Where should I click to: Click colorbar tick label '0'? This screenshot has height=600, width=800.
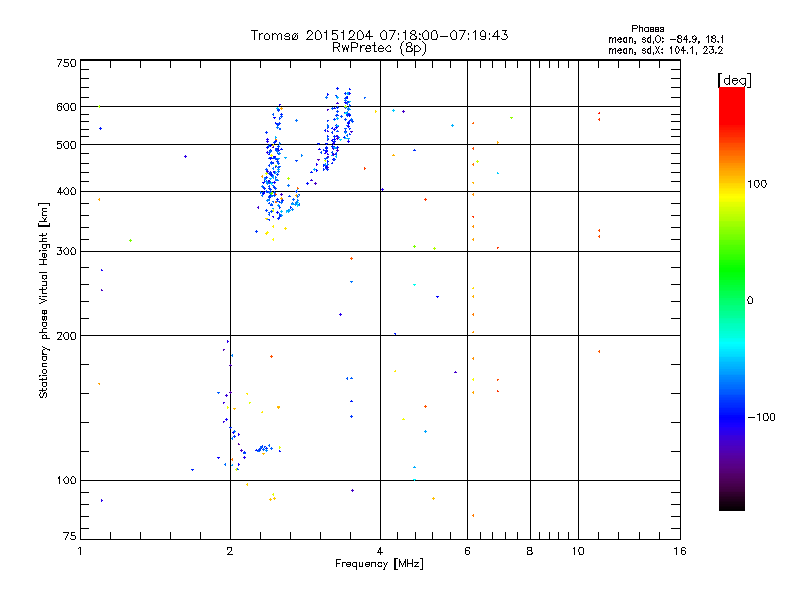750,301
